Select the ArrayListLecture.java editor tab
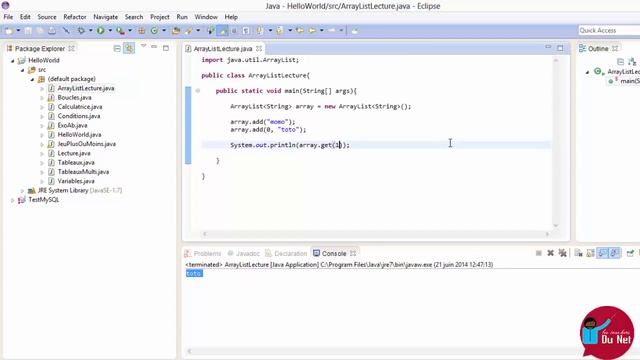Screen dimensions: 640x360 223,49
